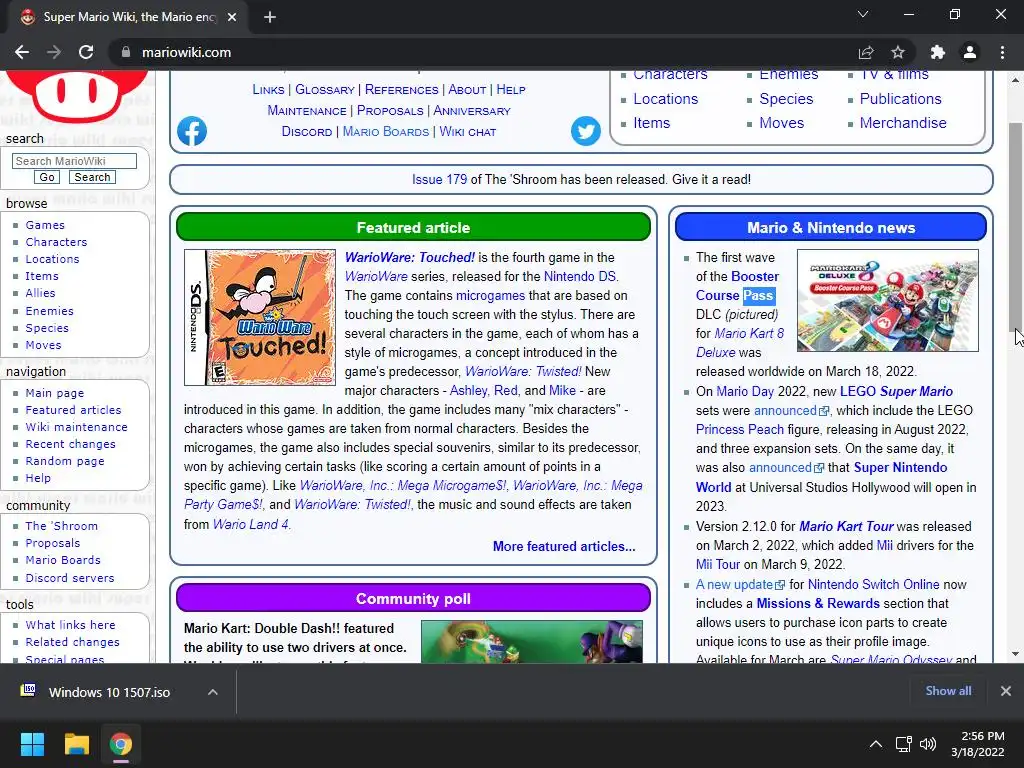1024x768 pixels.
Task: Open the tab search chevron
Action: [863, 14]
